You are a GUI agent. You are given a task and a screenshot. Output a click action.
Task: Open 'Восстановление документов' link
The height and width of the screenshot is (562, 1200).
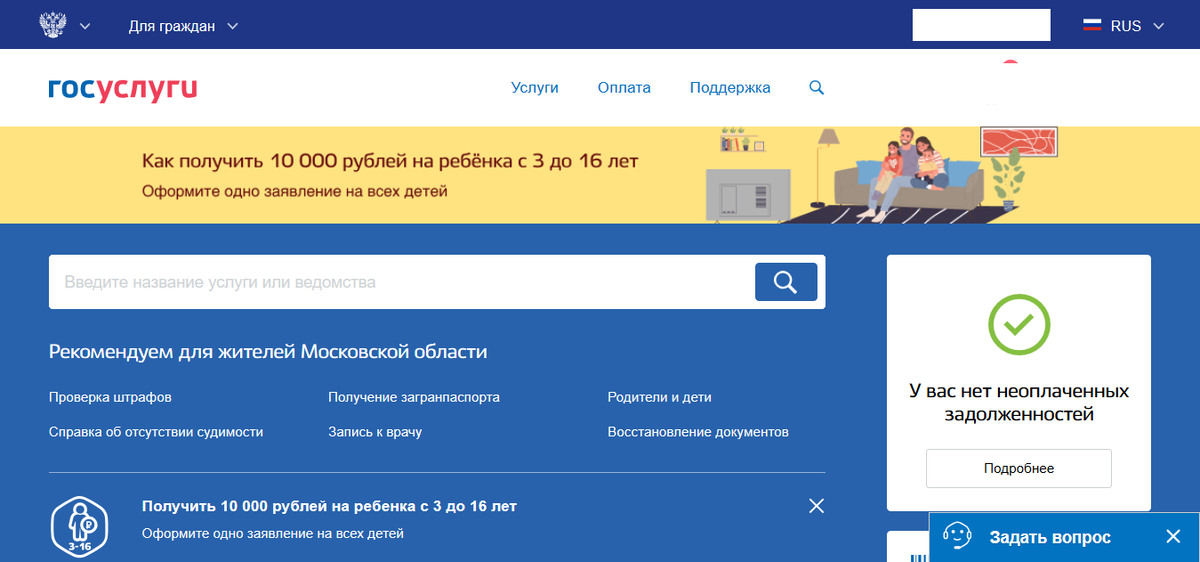click(698, 432)
